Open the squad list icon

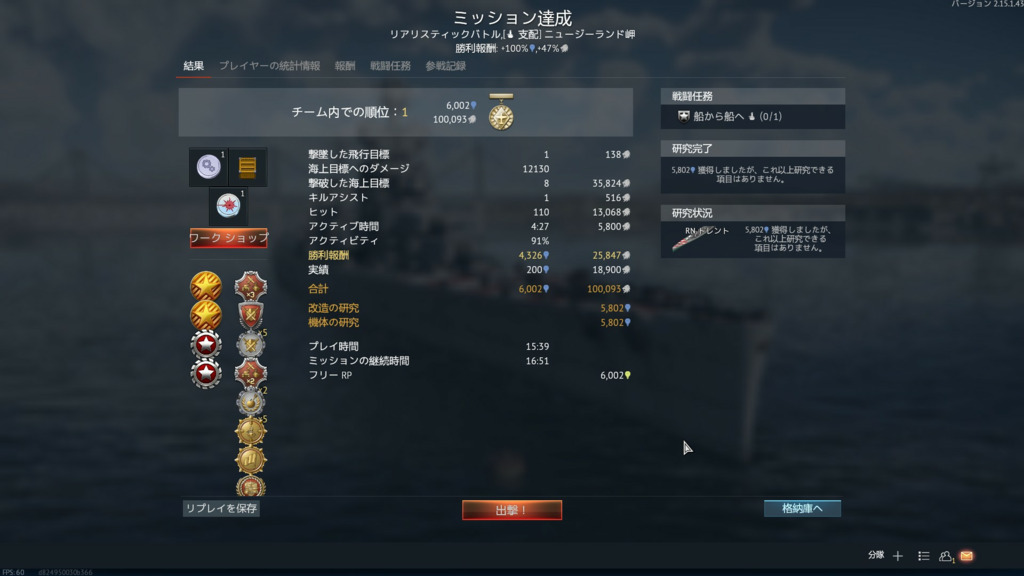tap(923, 556)
